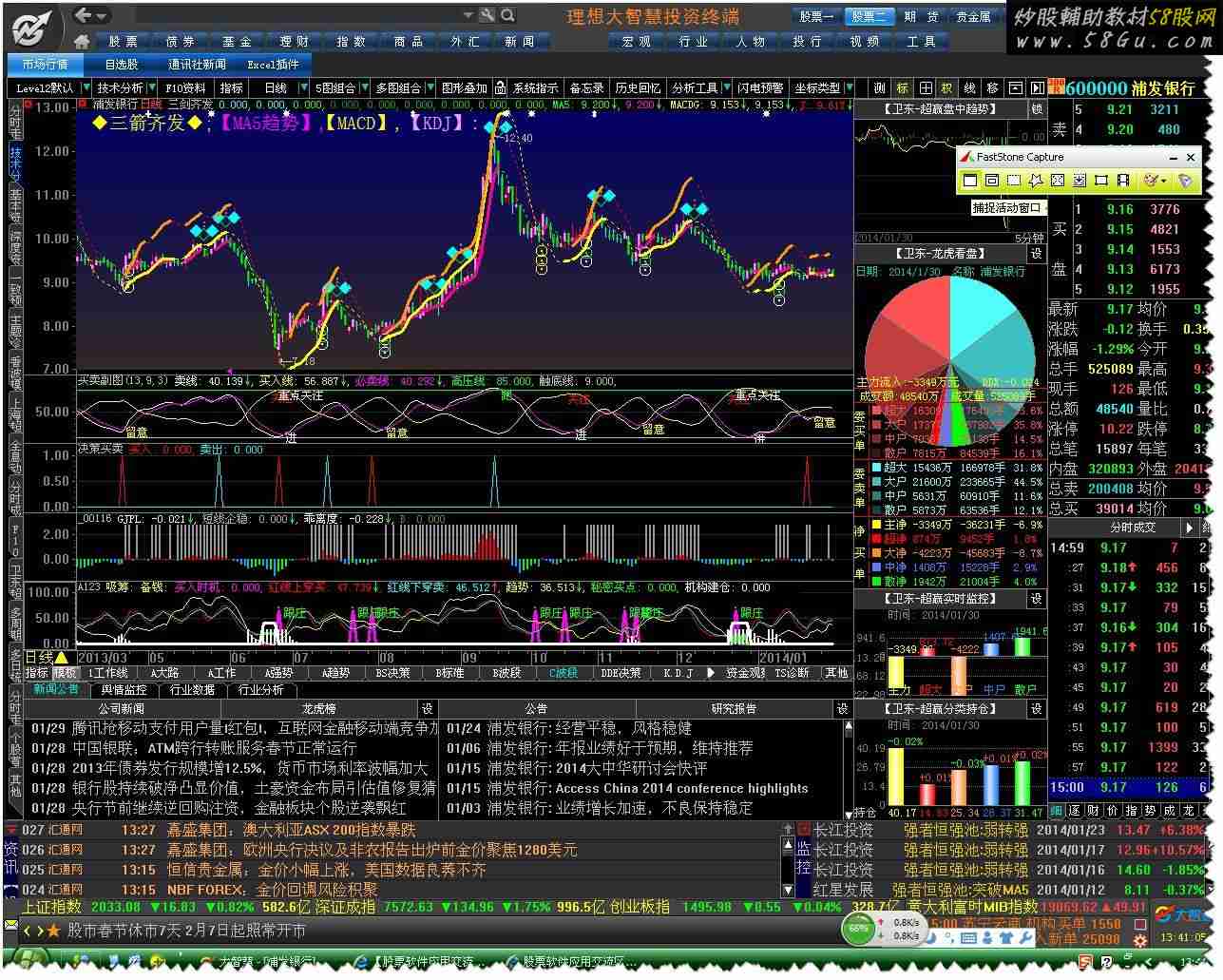This screenshot has width=1223, height=980.
Task: Click the search magnifier icon in the top bar
Action: [x=508, y=15]
